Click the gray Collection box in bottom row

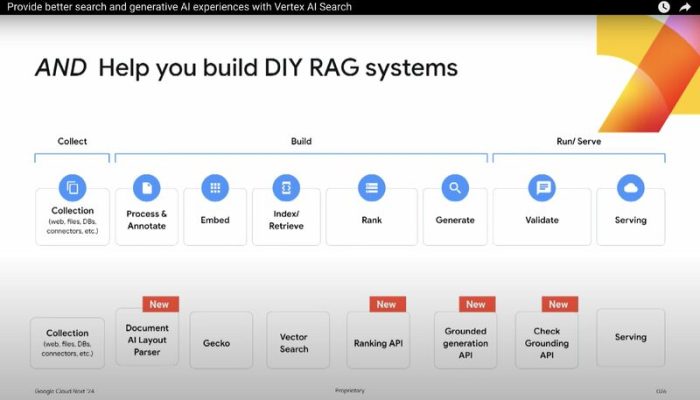pyautogui.click(x=67, y=343)
